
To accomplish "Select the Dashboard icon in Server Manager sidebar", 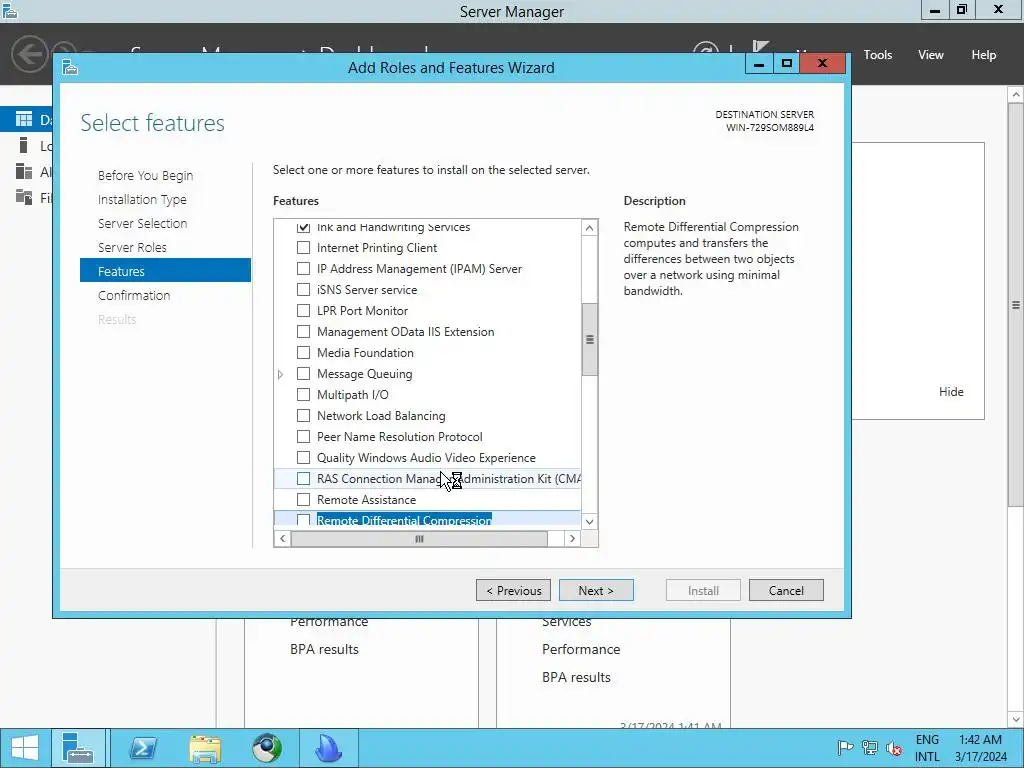I will (24, 119).
